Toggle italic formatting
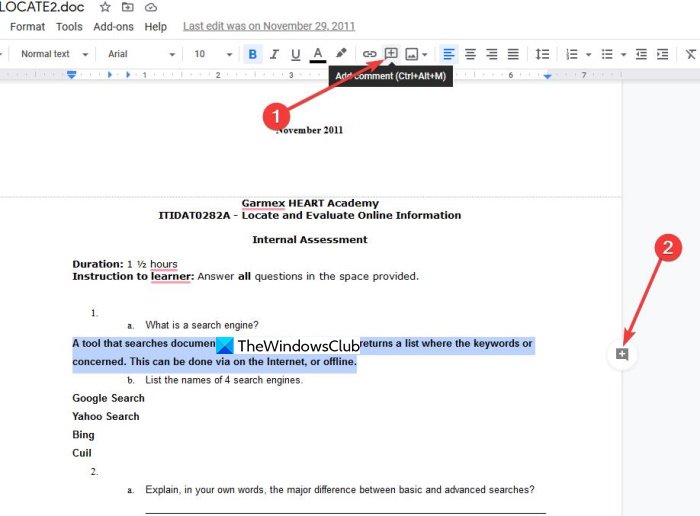Image resolution: width=700 pixels, height=516 pixels. [x=274, y=54]
